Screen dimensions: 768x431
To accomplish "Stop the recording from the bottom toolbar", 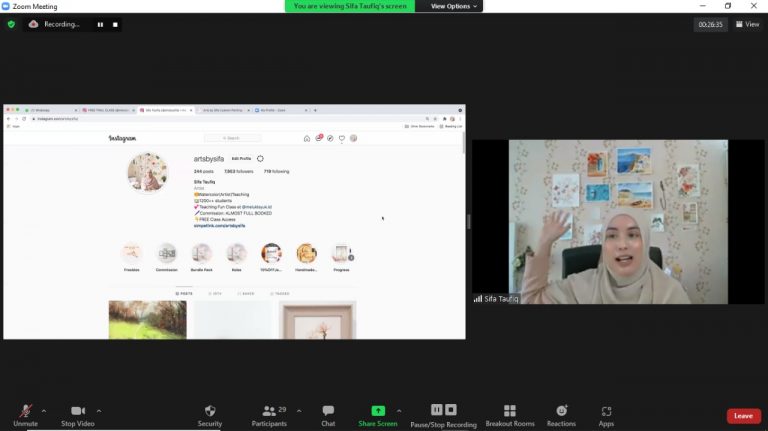I will click(x=451, y=409).
